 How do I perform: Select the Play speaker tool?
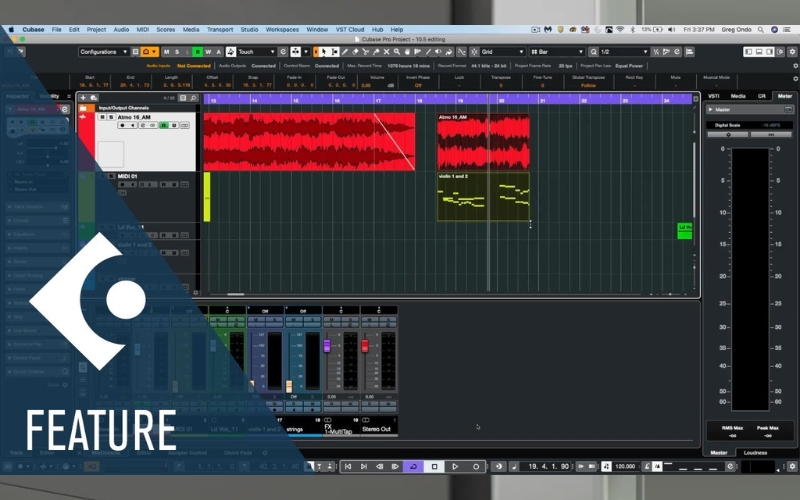[438, 52]
